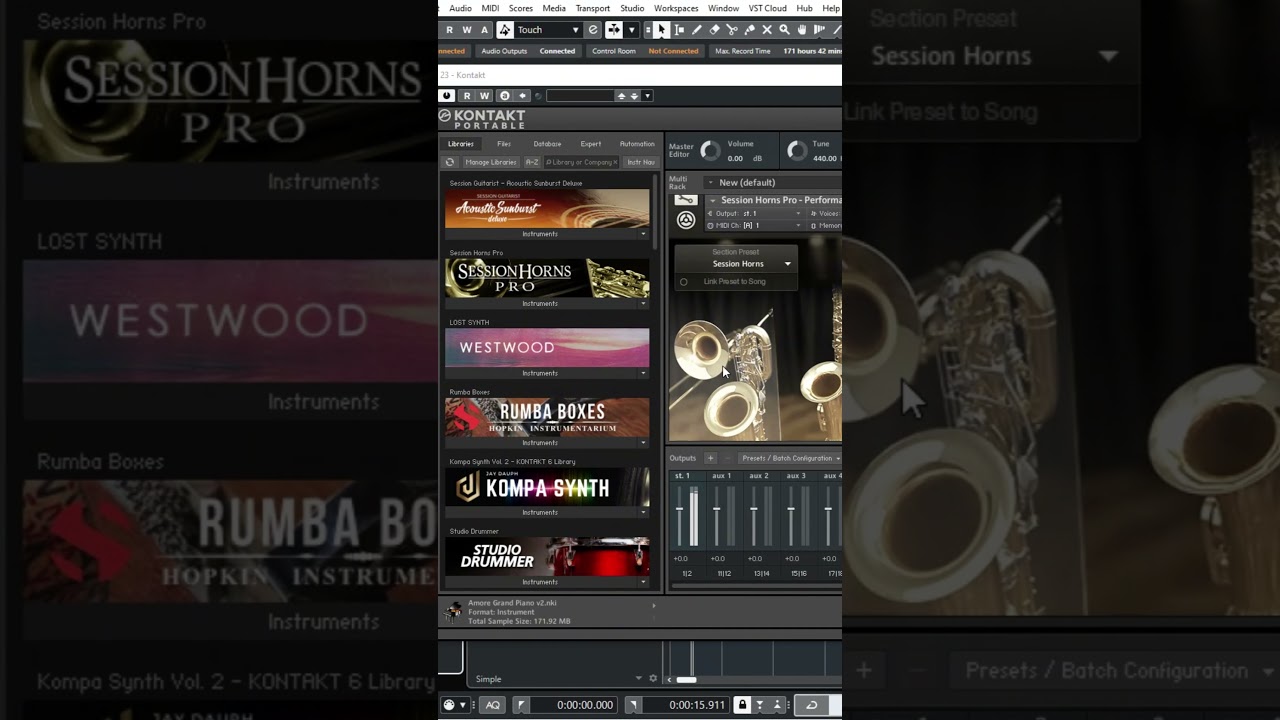
Task: Select the Zoom magnifier tool
Action: (784, 30)
